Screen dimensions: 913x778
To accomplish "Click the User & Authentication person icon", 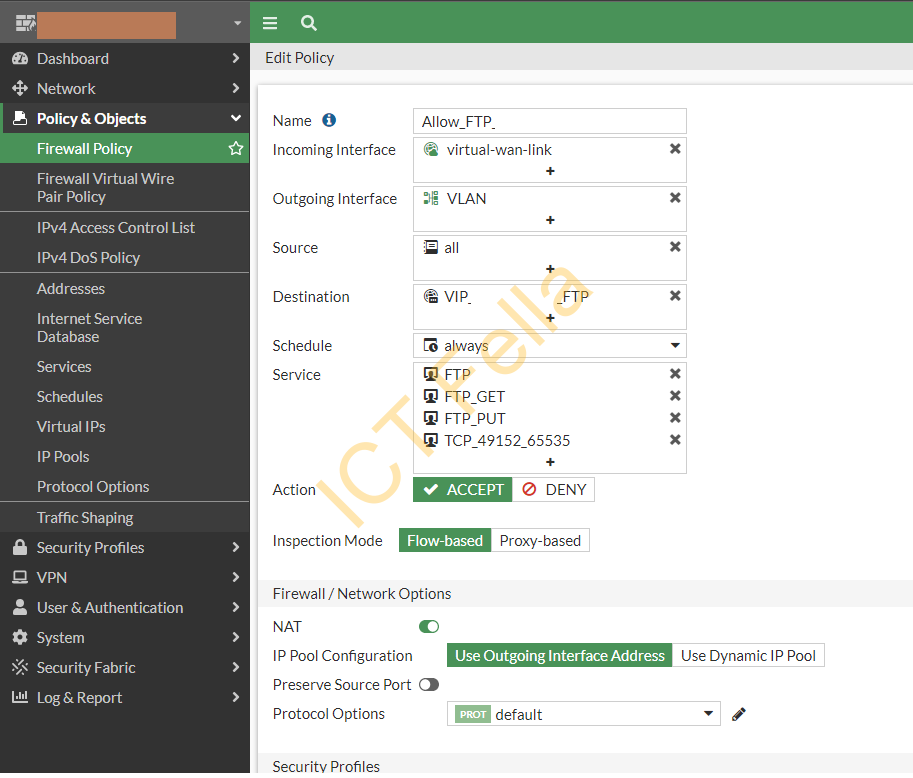I will click(x=20, y=607).
